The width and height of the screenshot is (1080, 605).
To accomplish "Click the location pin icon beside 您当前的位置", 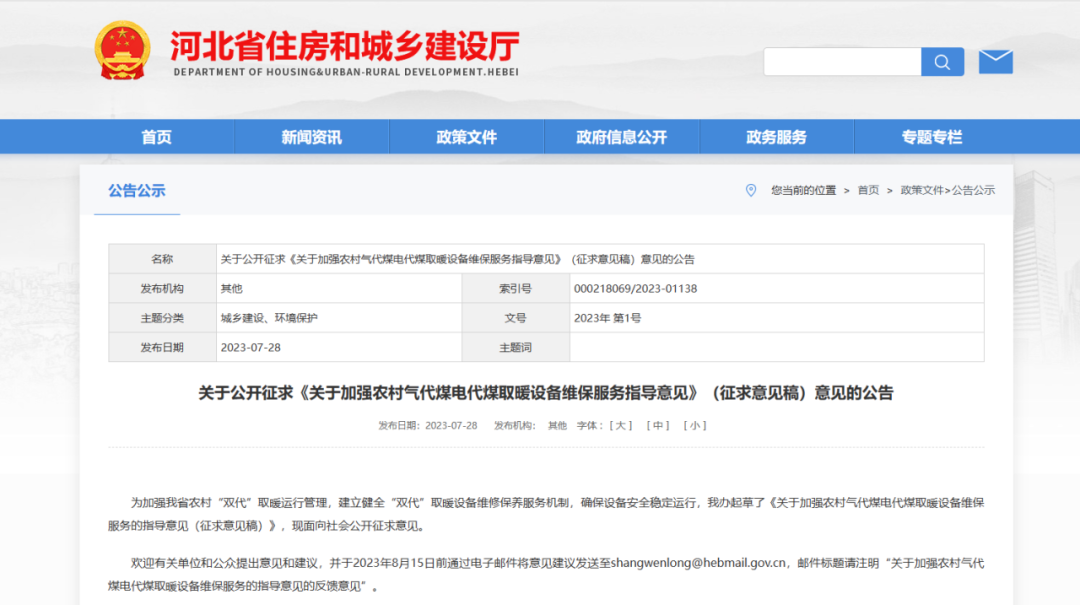I will (x=752, y=190).
